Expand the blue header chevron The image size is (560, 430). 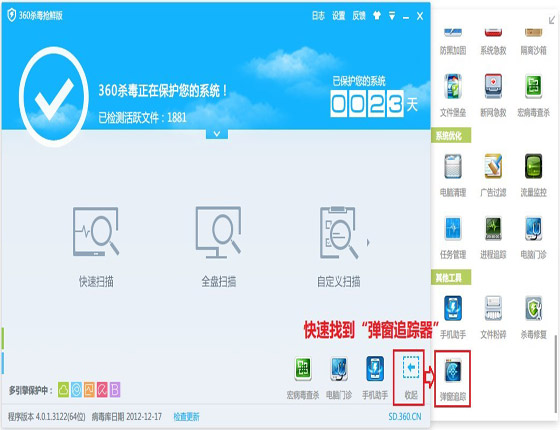217,134
